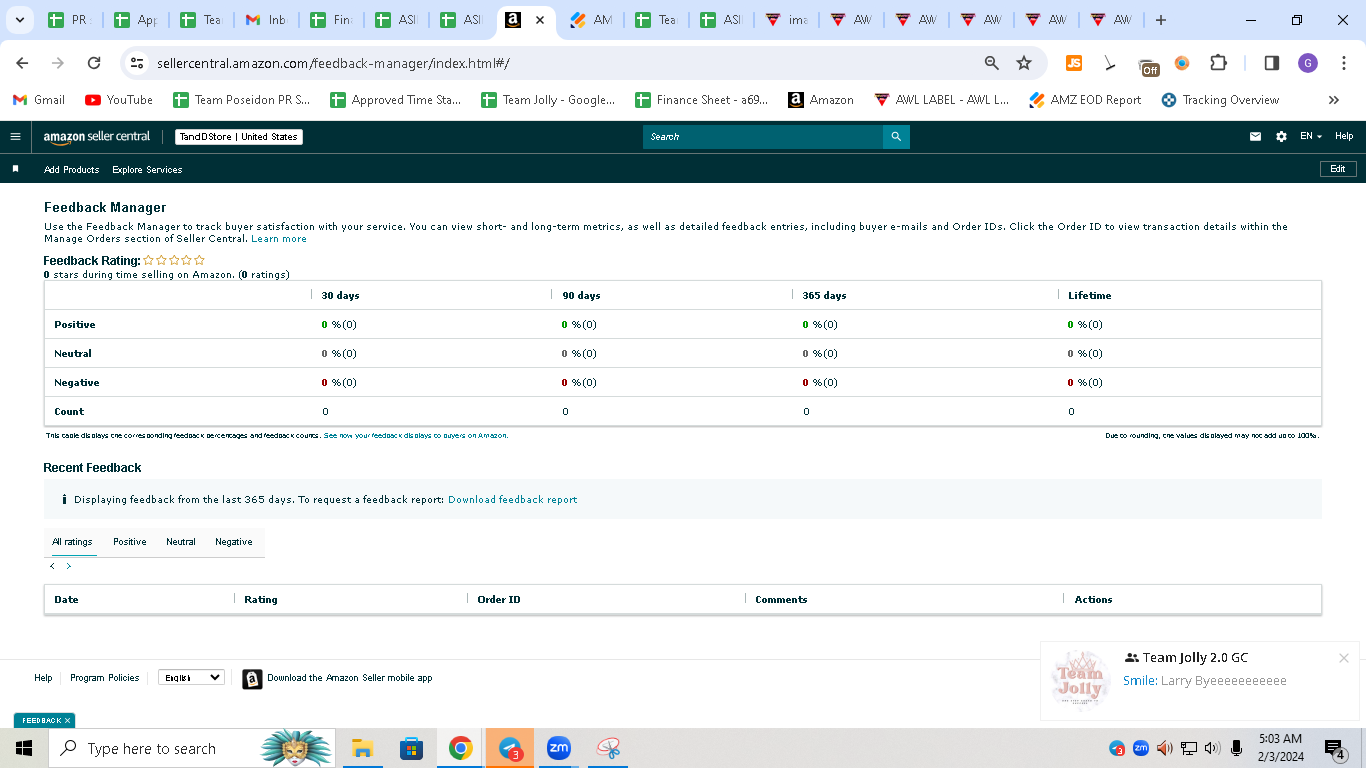This screenshot has height=768, width=1366.
Task: Select the Positive ratings tab
Action: [130, 542]
